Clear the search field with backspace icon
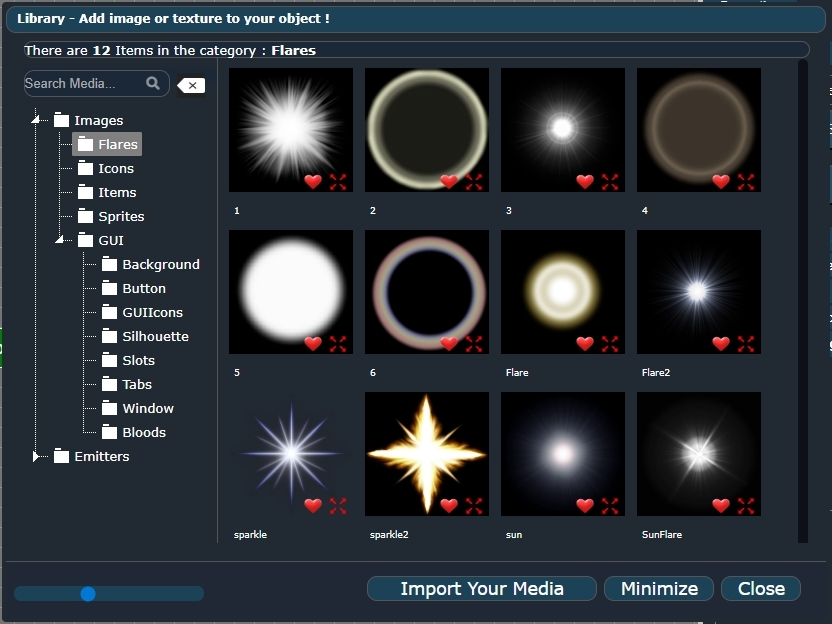 [191, 85]
